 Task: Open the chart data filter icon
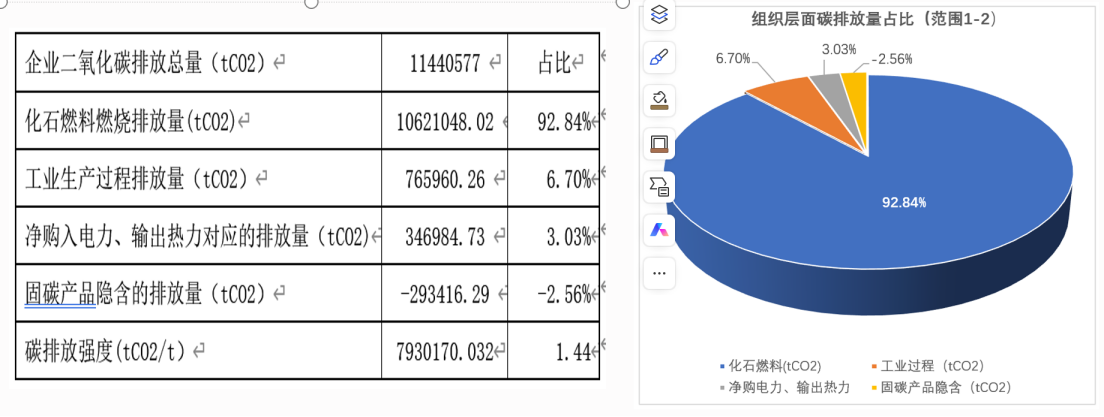pos(659,186)
